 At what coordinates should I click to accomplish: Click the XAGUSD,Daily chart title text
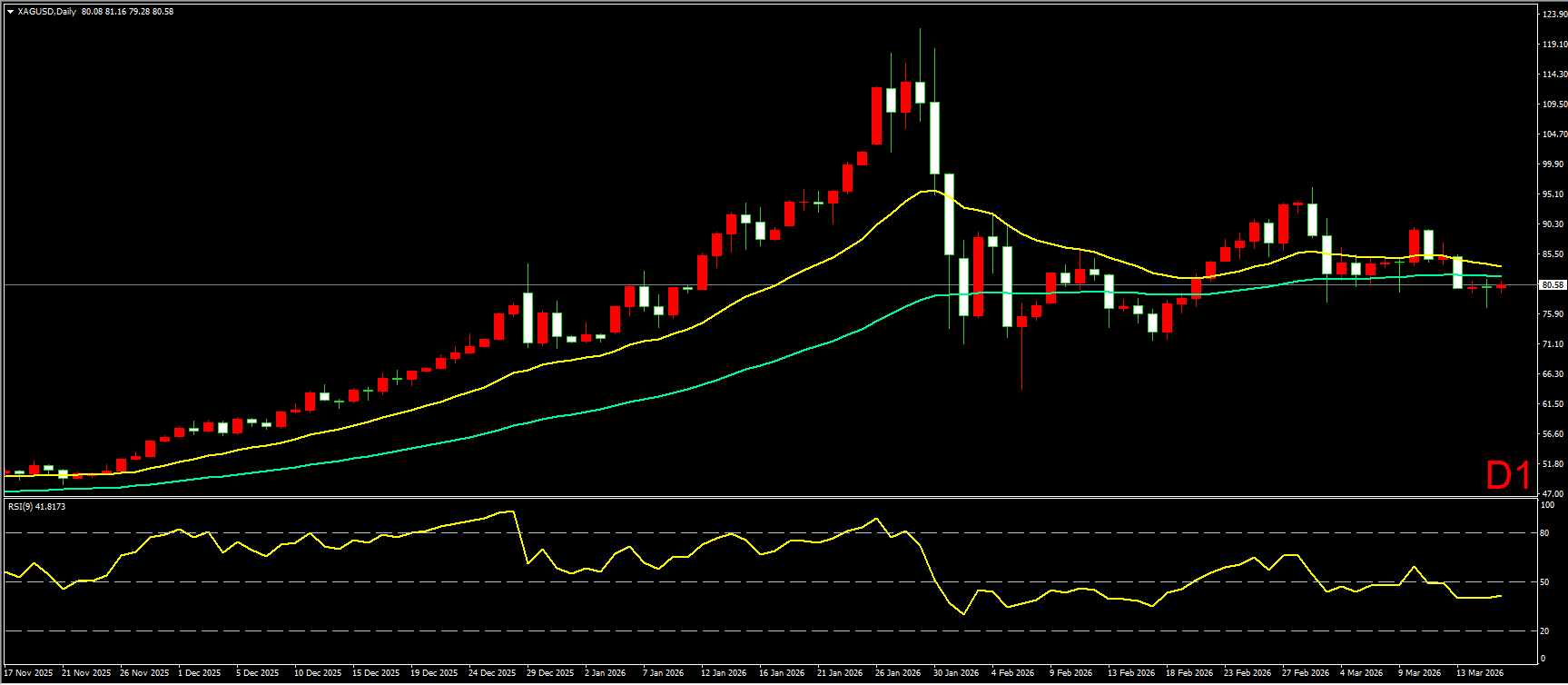(x=46, y=12)
